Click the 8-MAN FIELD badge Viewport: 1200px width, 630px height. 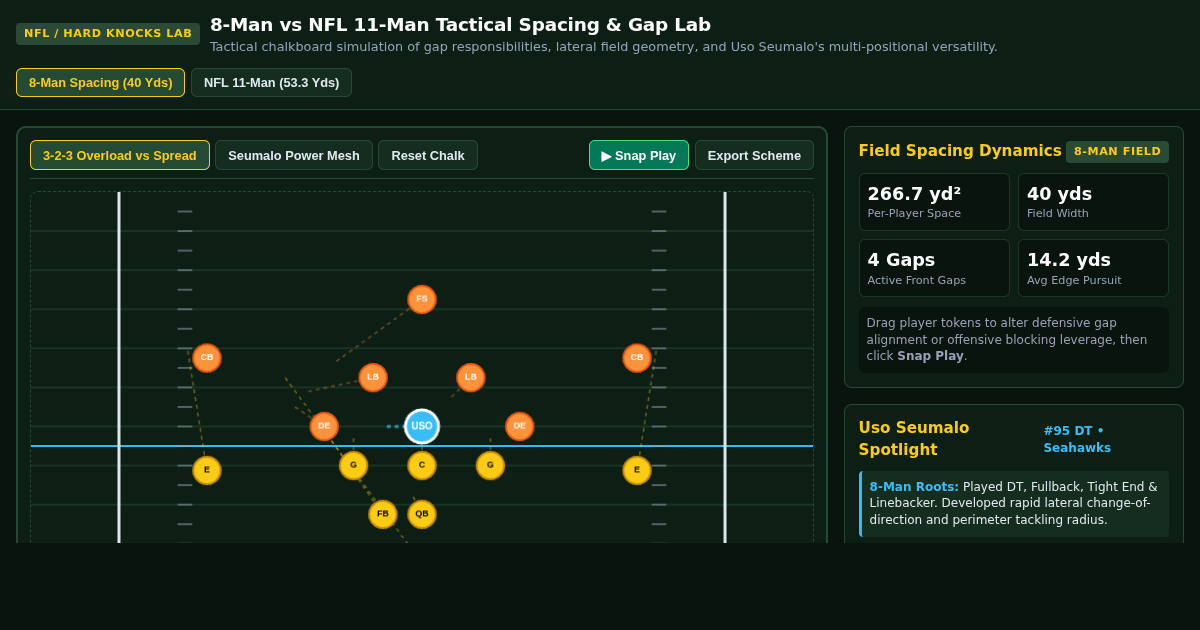[1117, 152]
